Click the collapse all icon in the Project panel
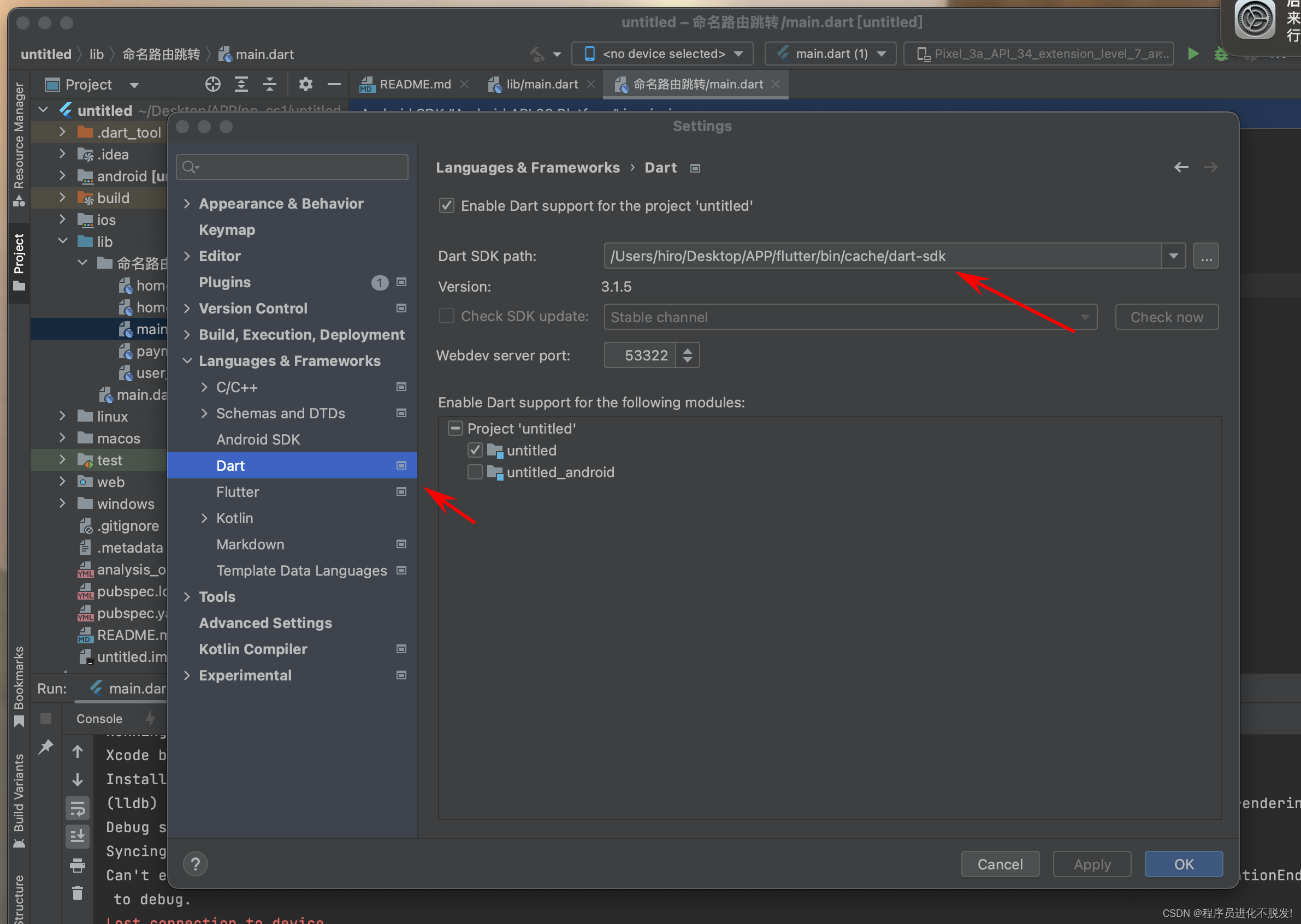 click(x=270, y=84)
